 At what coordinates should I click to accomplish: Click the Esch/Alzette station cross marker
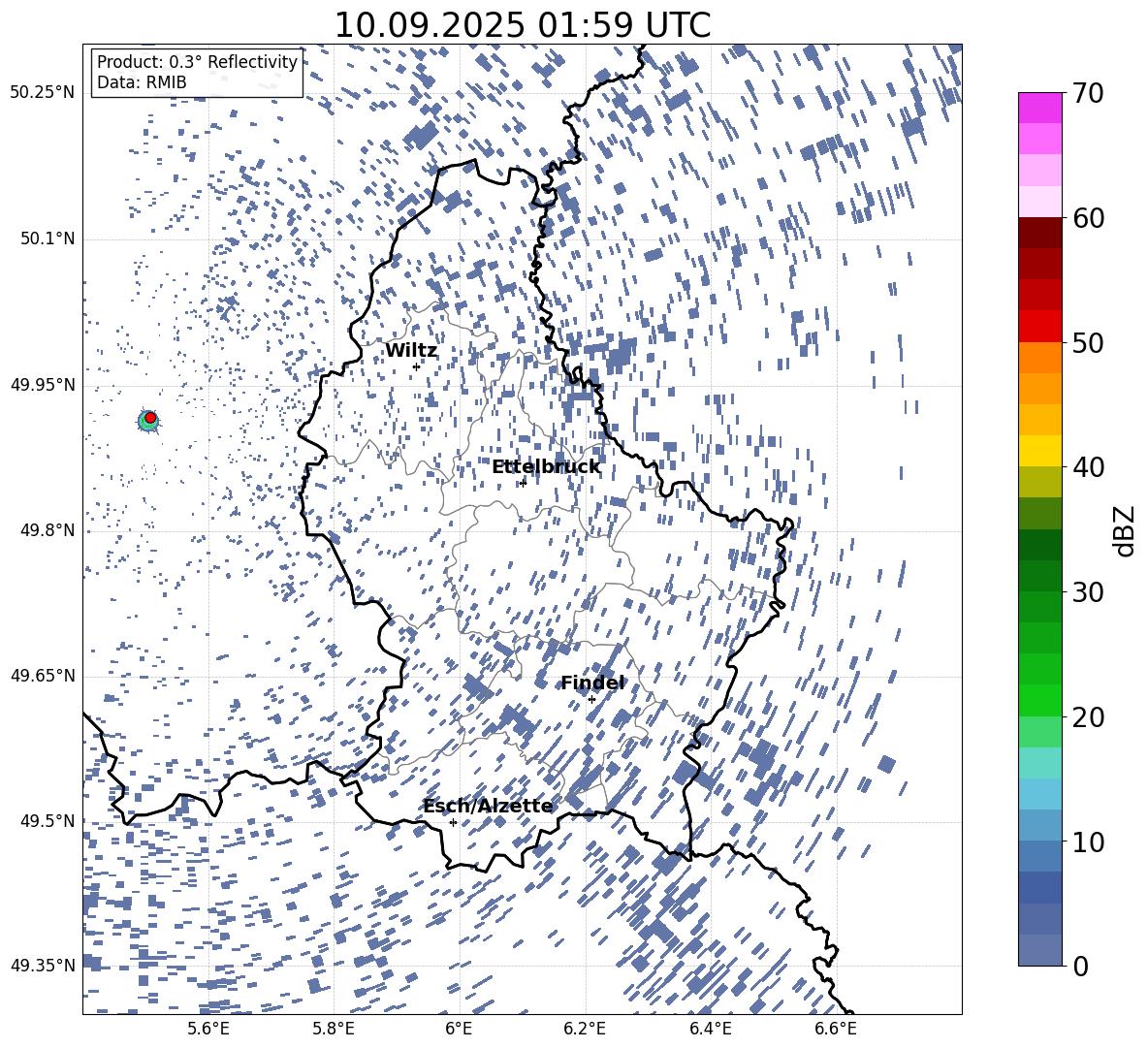pos(453,822)
